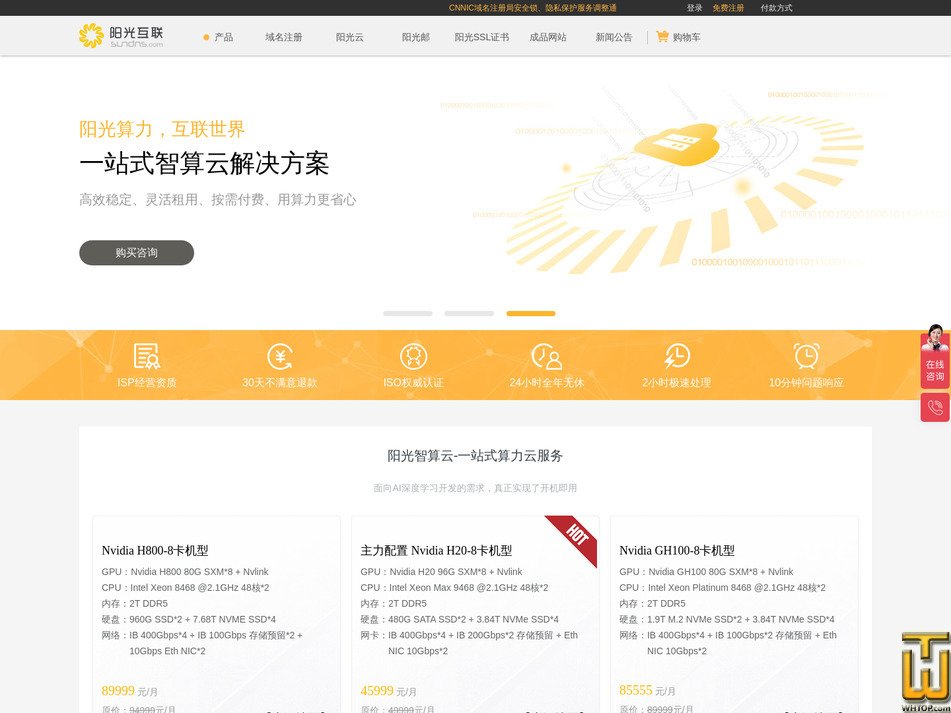Screen dimensions: 951x713
Task: Open the 域名注册 menu item
Action: pos(284,37)
